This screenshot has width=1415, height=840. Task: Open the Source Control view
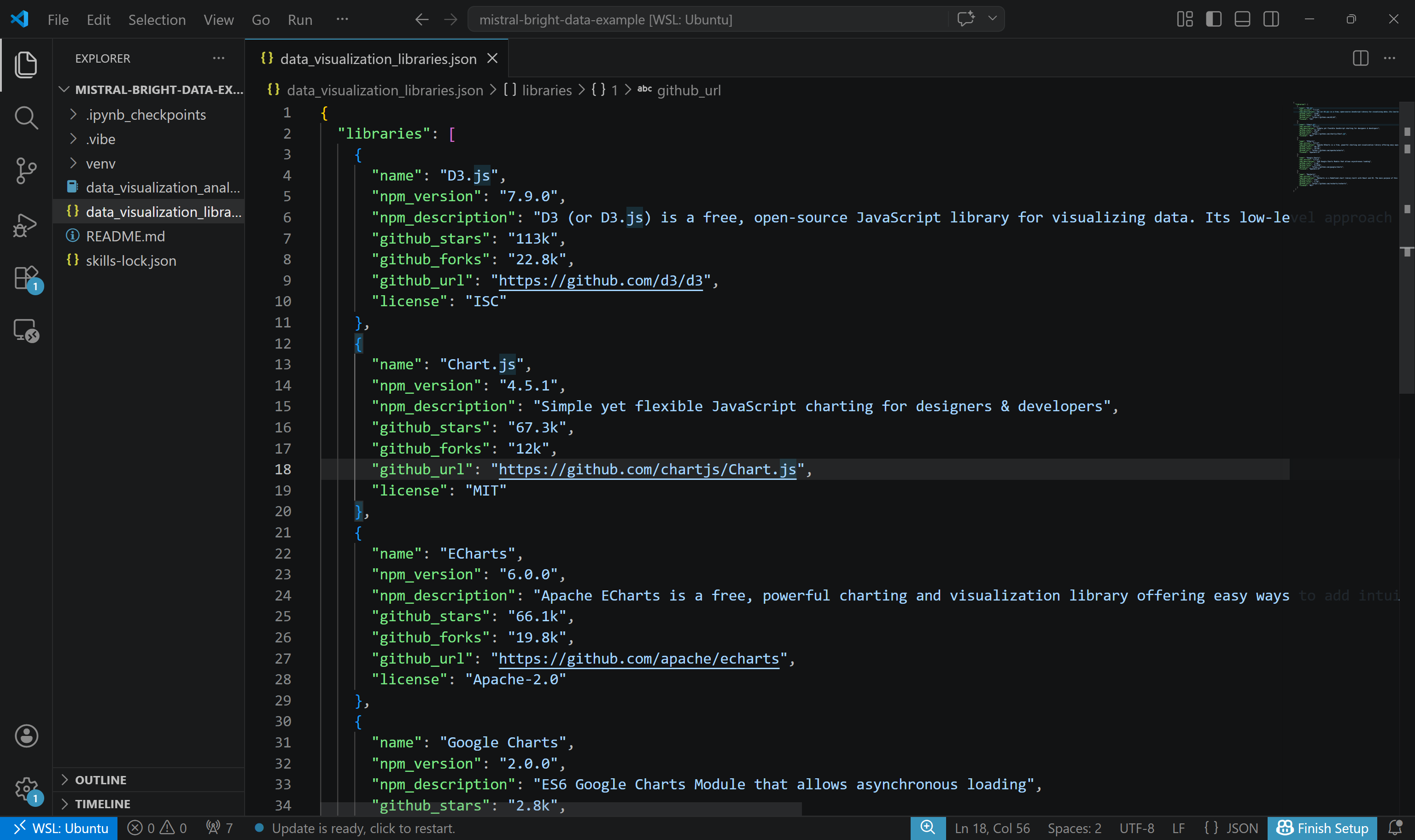pos(26,170)
